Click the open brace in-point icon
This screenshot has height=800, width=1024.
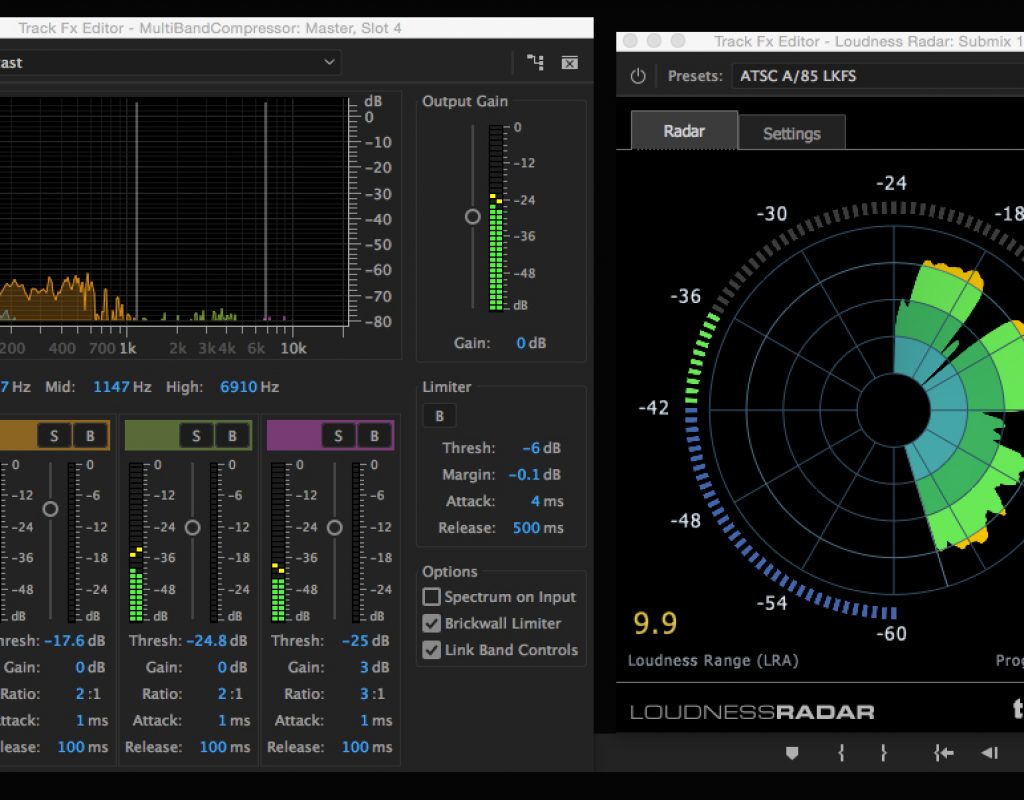point(841,754)
